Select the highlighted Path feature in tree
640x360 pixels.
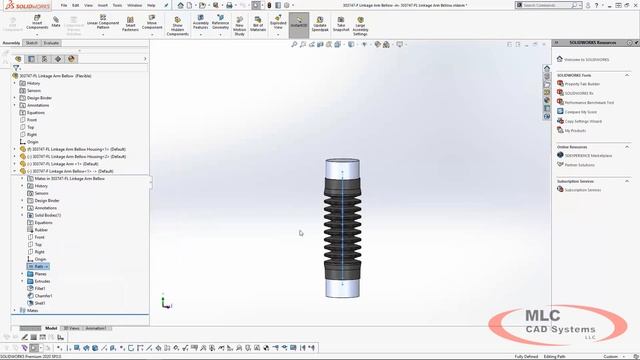[38, 267]
